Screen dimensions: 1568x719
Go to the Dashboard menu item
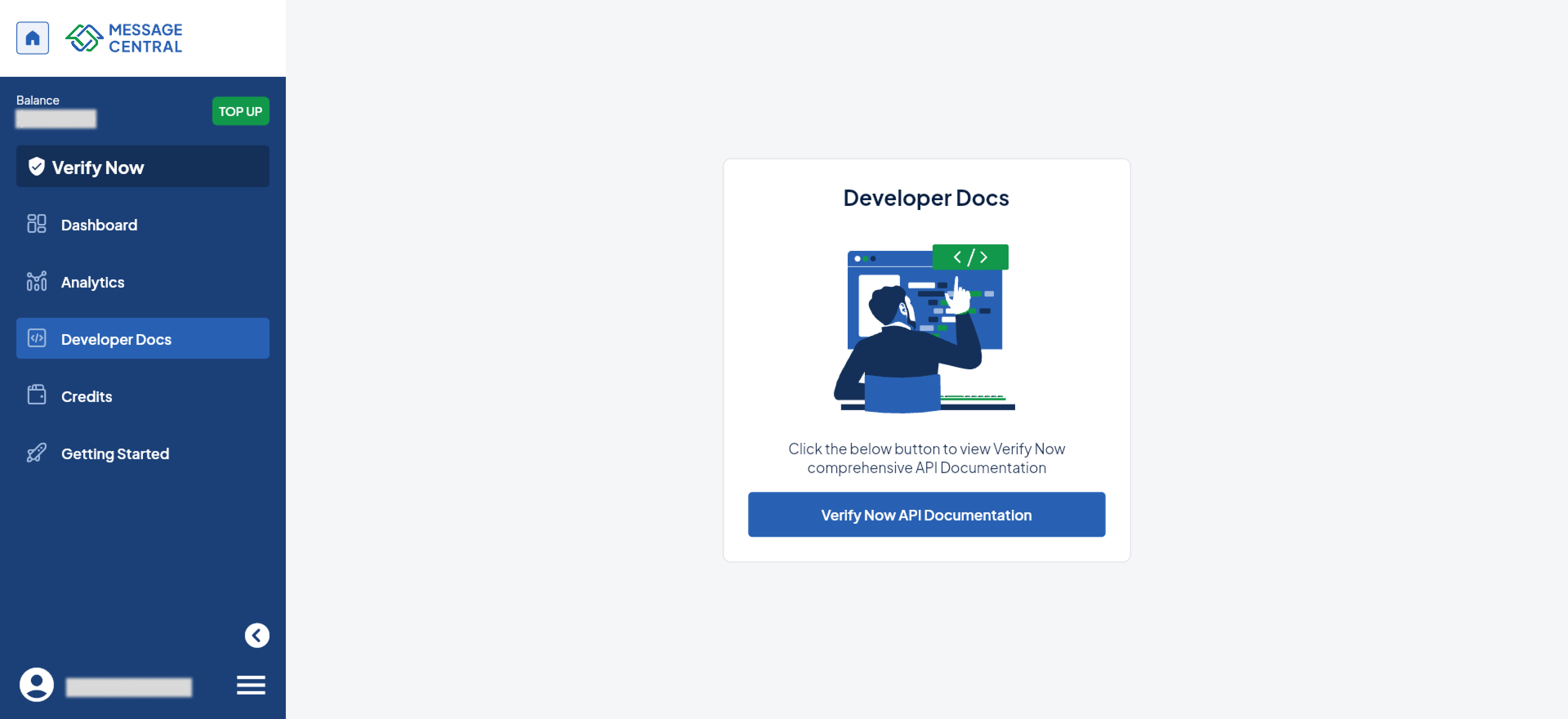99,225
